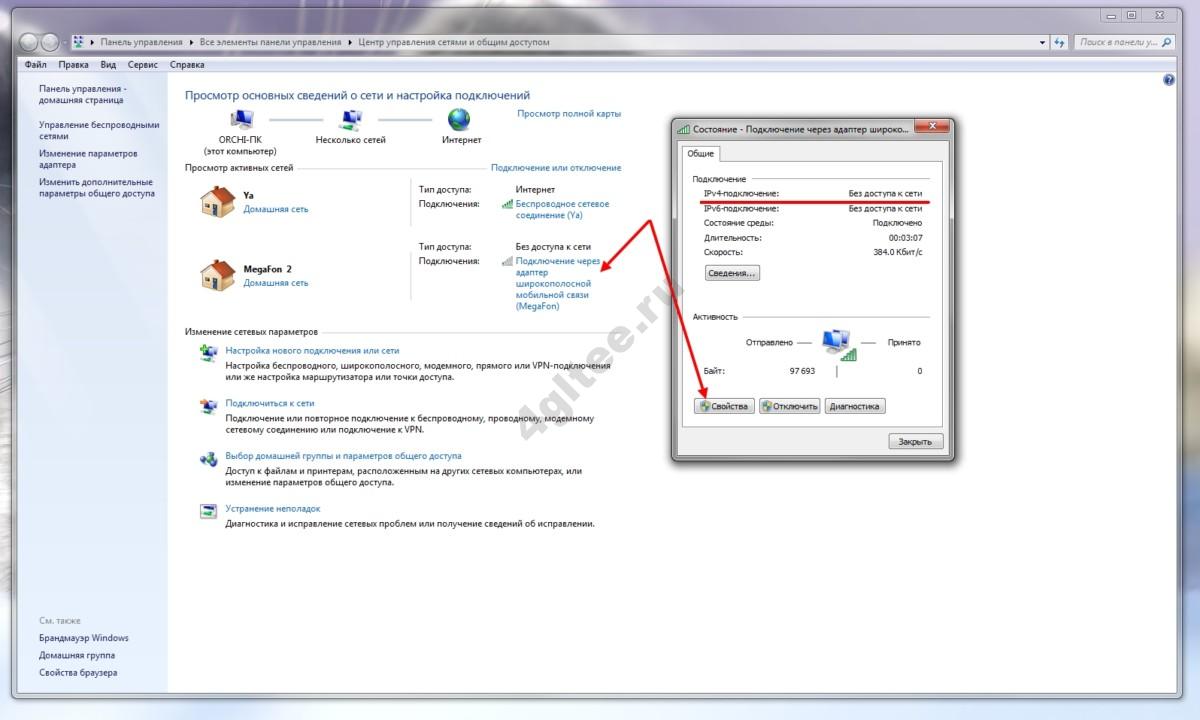Click the back navigation arrow button
Viewport: 1200px width, 720px height.
(x=28, y=42)
